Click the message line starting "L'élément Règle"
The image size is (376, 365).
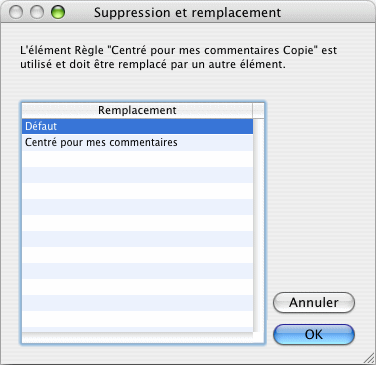click(x=179, y=50)
